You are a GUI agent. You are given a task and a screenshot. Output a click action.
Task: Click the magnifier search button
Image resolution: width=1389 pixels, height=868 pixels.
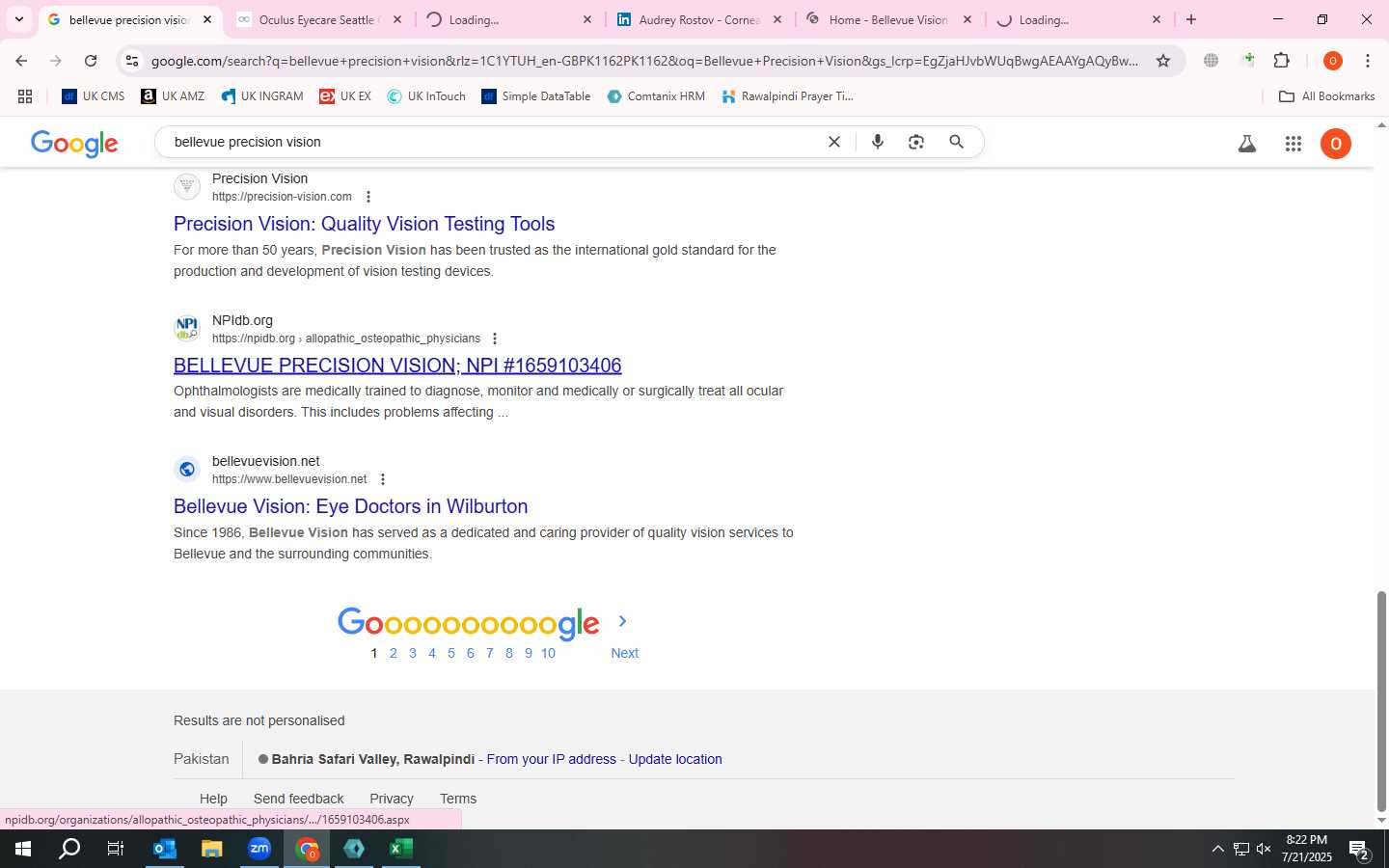(x=956, y=142)
